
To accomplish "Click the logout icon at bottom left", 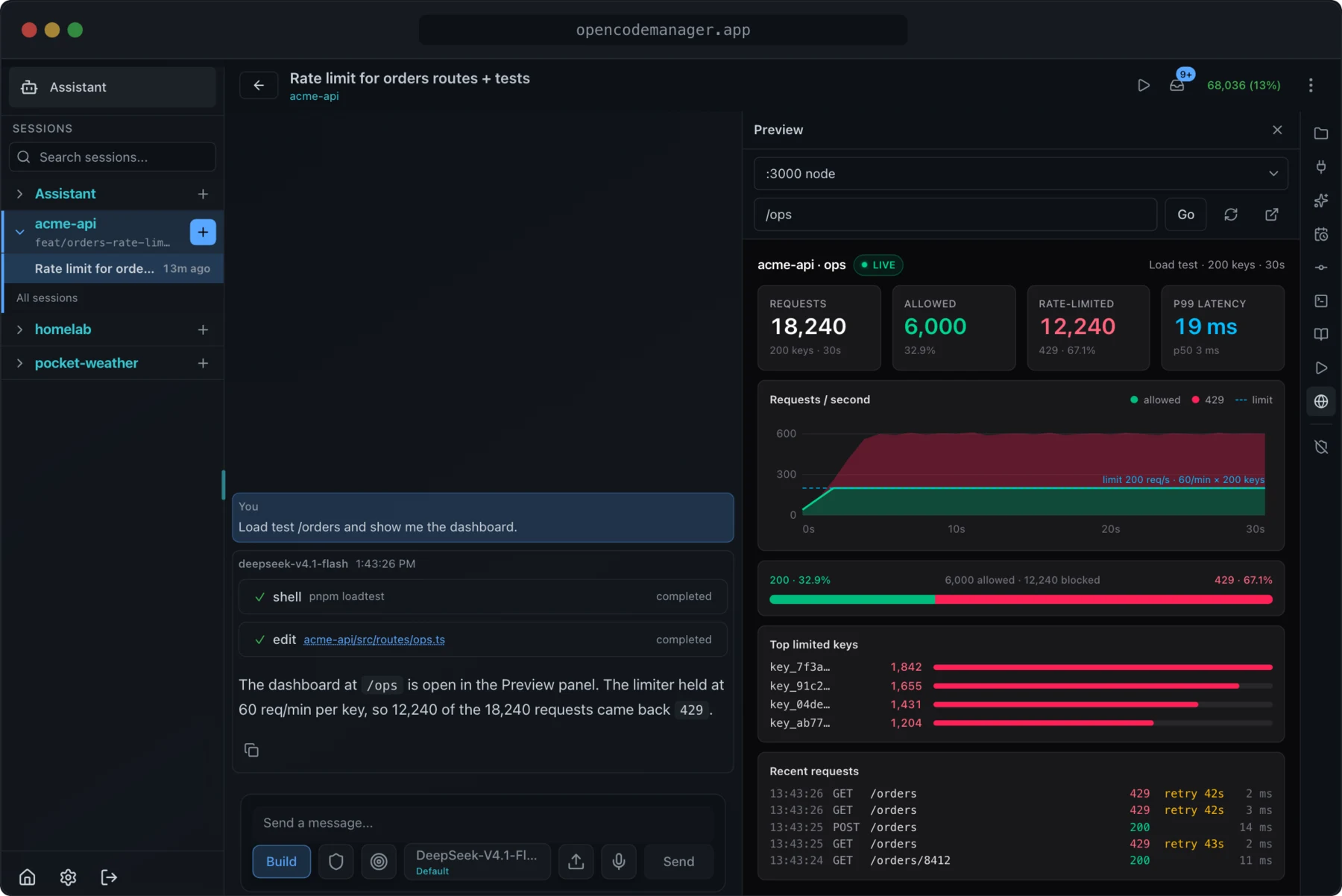I will [x=109, y=877].
